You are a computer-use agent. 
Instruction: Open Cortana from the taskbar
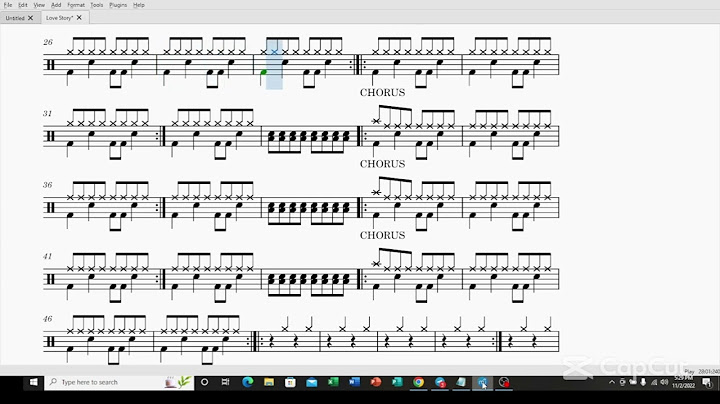click(x=205, y=382)
